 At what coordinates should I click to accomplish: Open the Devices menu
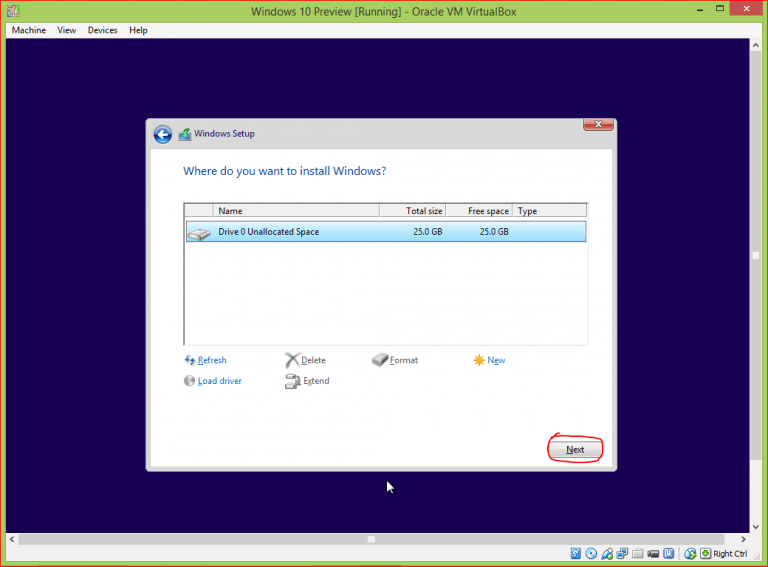pos(102,30)
